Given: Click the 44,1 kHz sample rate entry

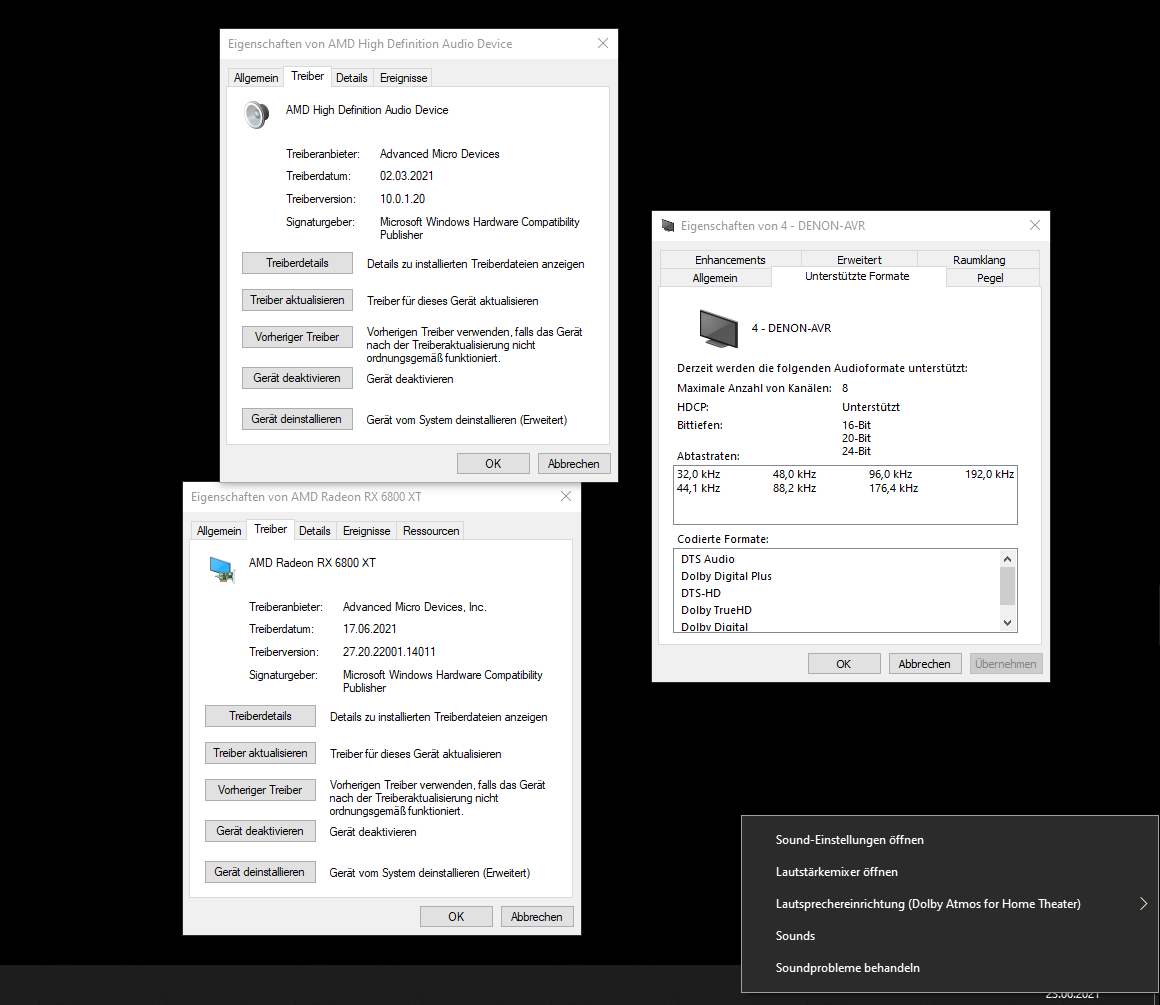Looking at the screenshot, I should [x=698, y=488].
